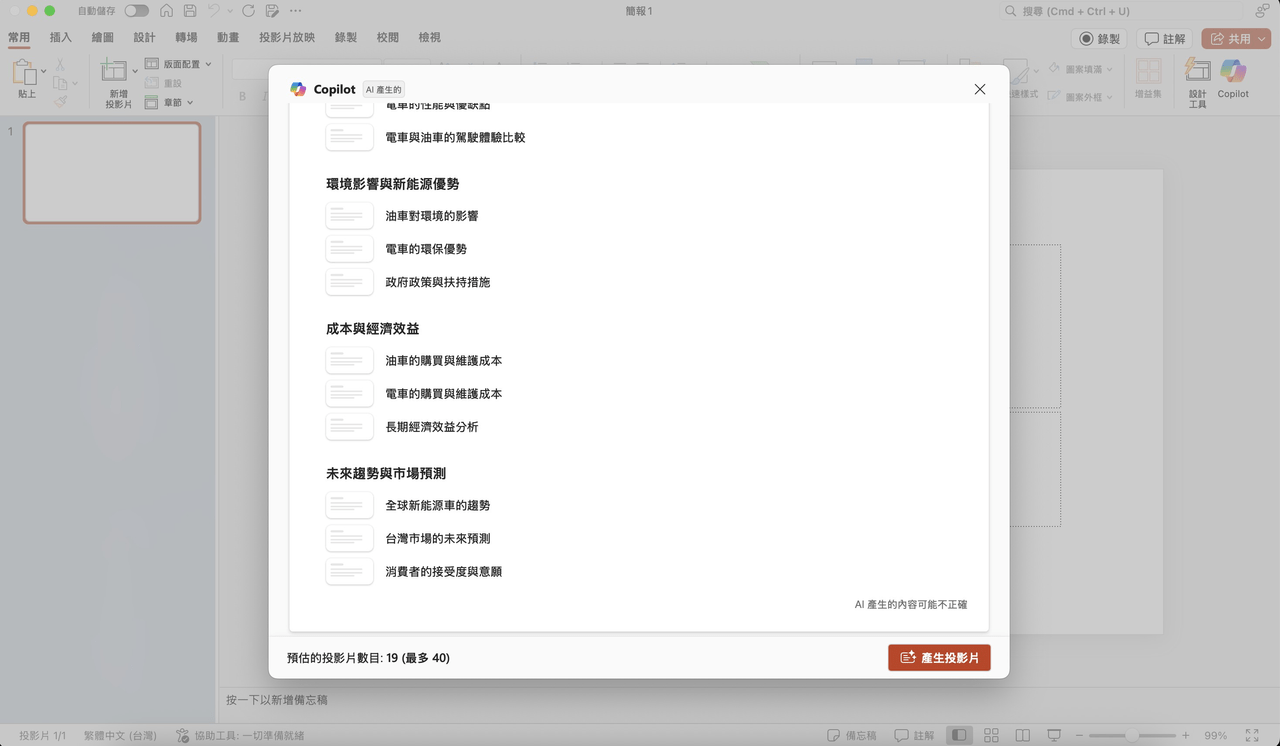Screen dimensions: 1280x746
Task: Open the Layout (版面配置) dropdown
Action: tap(179, 64)
